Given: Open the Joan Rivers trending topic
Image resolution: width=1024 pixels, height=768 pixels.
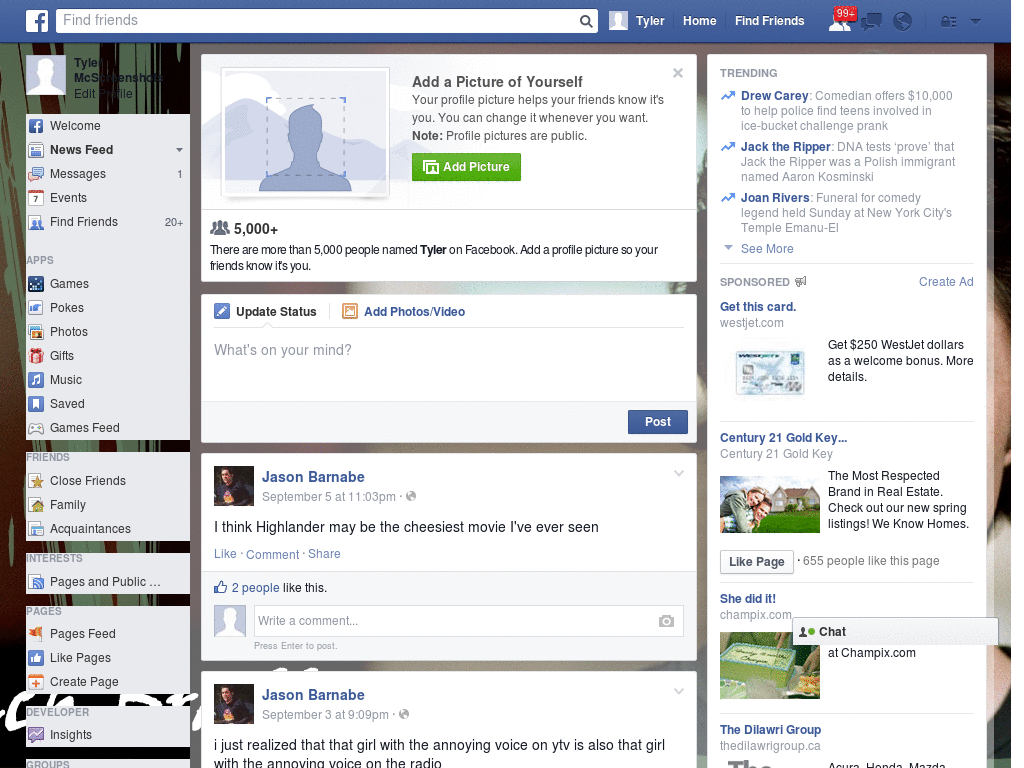Looking at the screenshot, I should [x=775, y=198].
